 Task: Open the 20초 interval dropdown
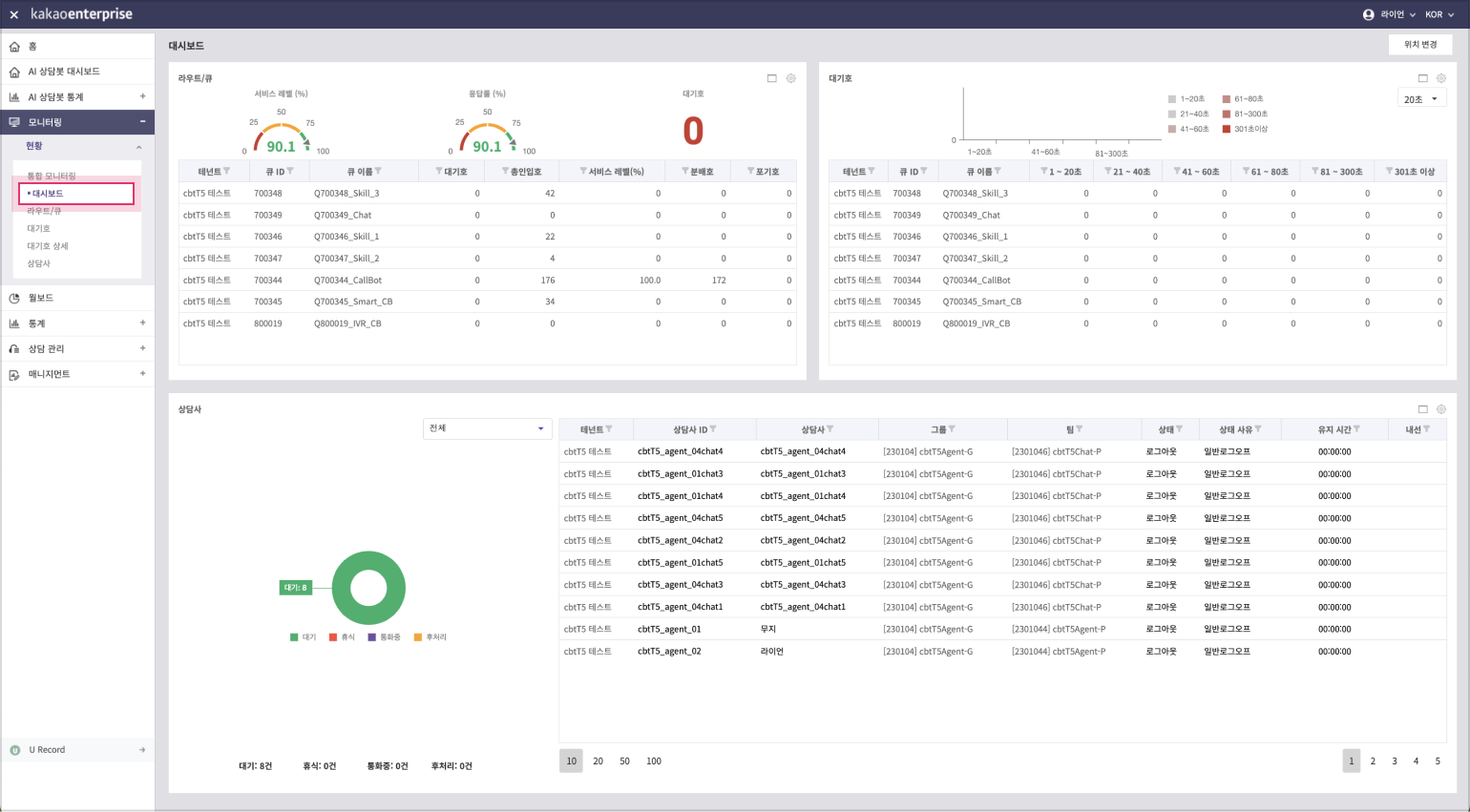point(1421,99)
